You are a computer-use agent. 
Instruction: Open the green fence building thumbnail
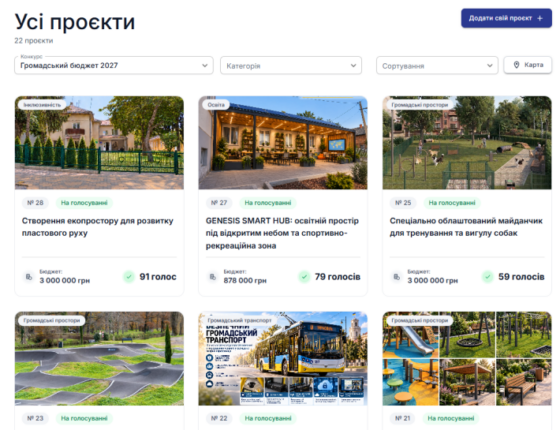point(99,142)
